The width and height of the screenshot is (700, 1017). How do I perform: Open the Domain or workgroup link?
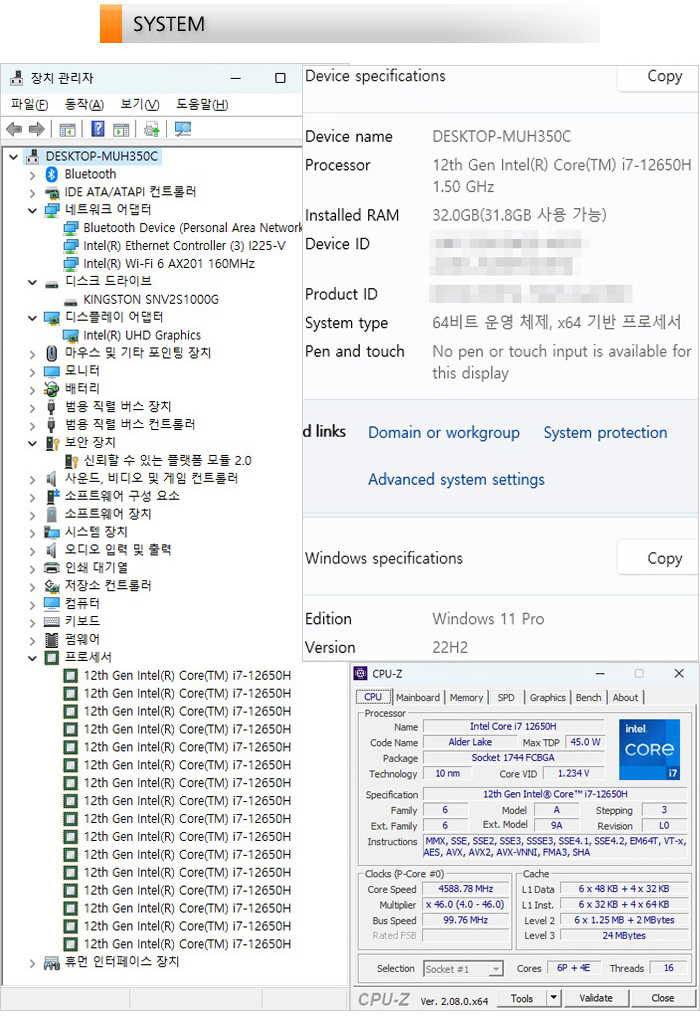click(x=444, y=433)
